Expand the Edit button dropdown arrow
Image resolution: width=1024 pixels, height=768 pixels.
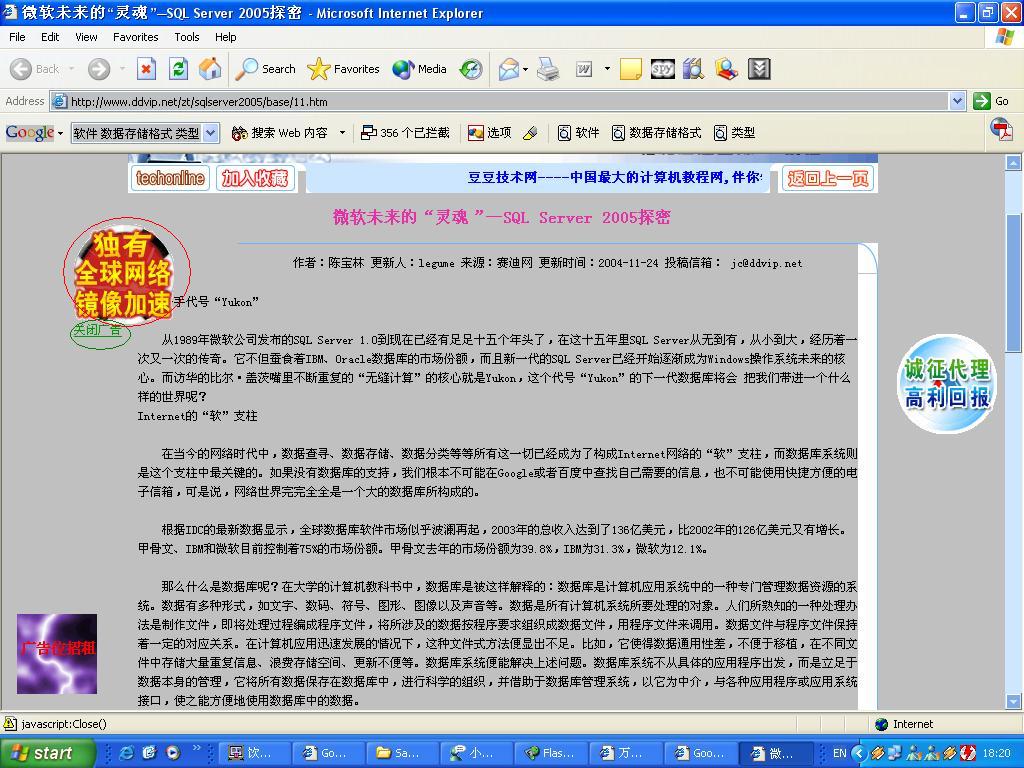[607, 69]
